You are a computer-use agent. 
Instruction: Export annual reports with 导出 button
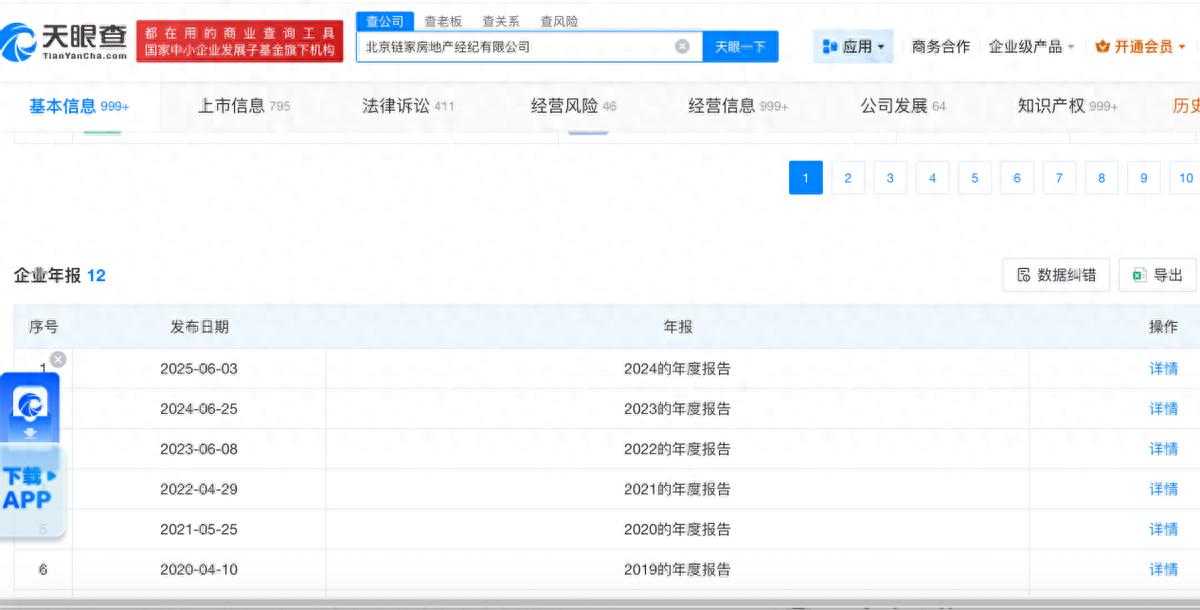(x=1157, y=275)
